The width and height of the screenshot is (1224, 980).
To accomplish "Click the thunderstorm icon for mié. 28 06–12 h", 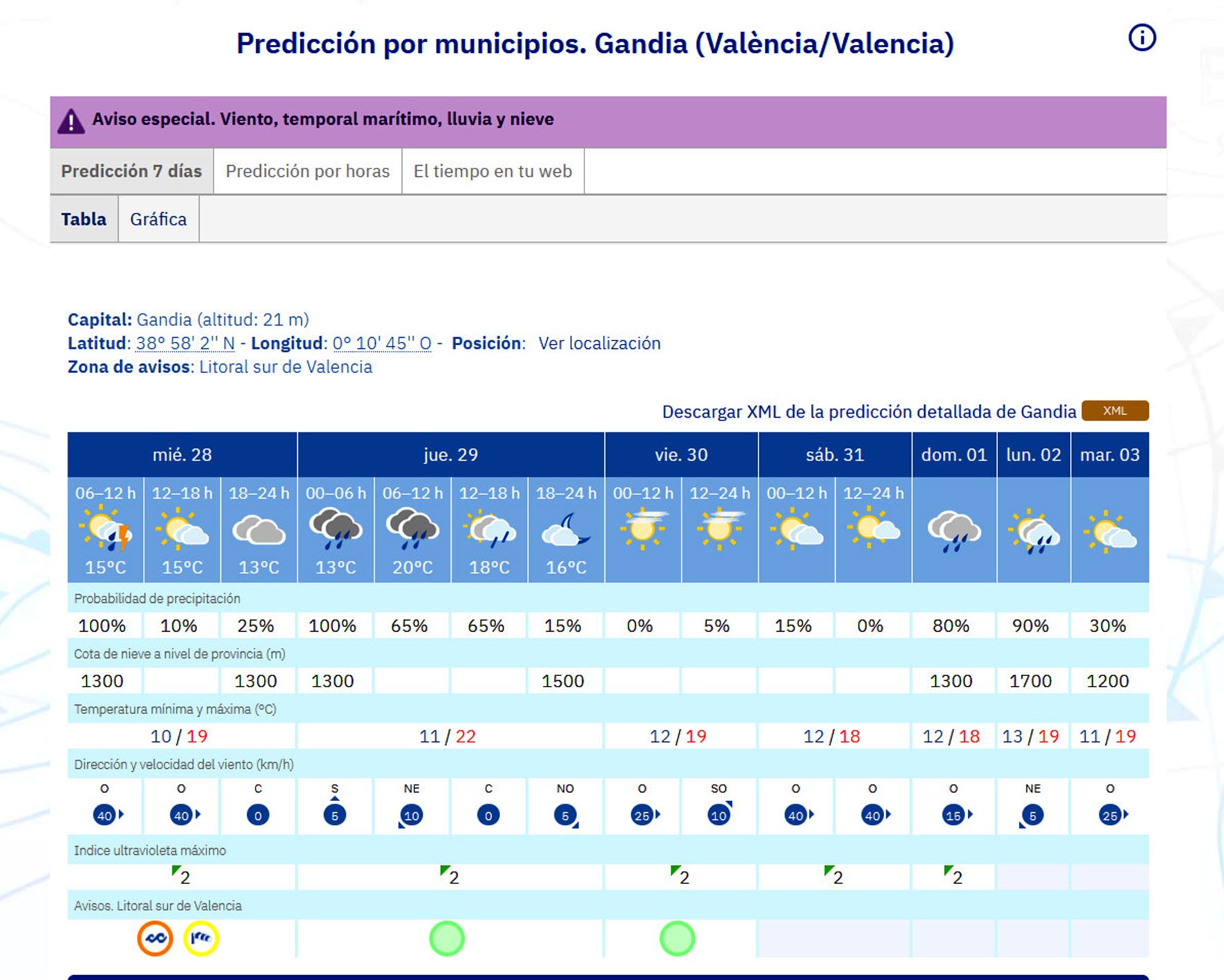I will tap(106, 530).
